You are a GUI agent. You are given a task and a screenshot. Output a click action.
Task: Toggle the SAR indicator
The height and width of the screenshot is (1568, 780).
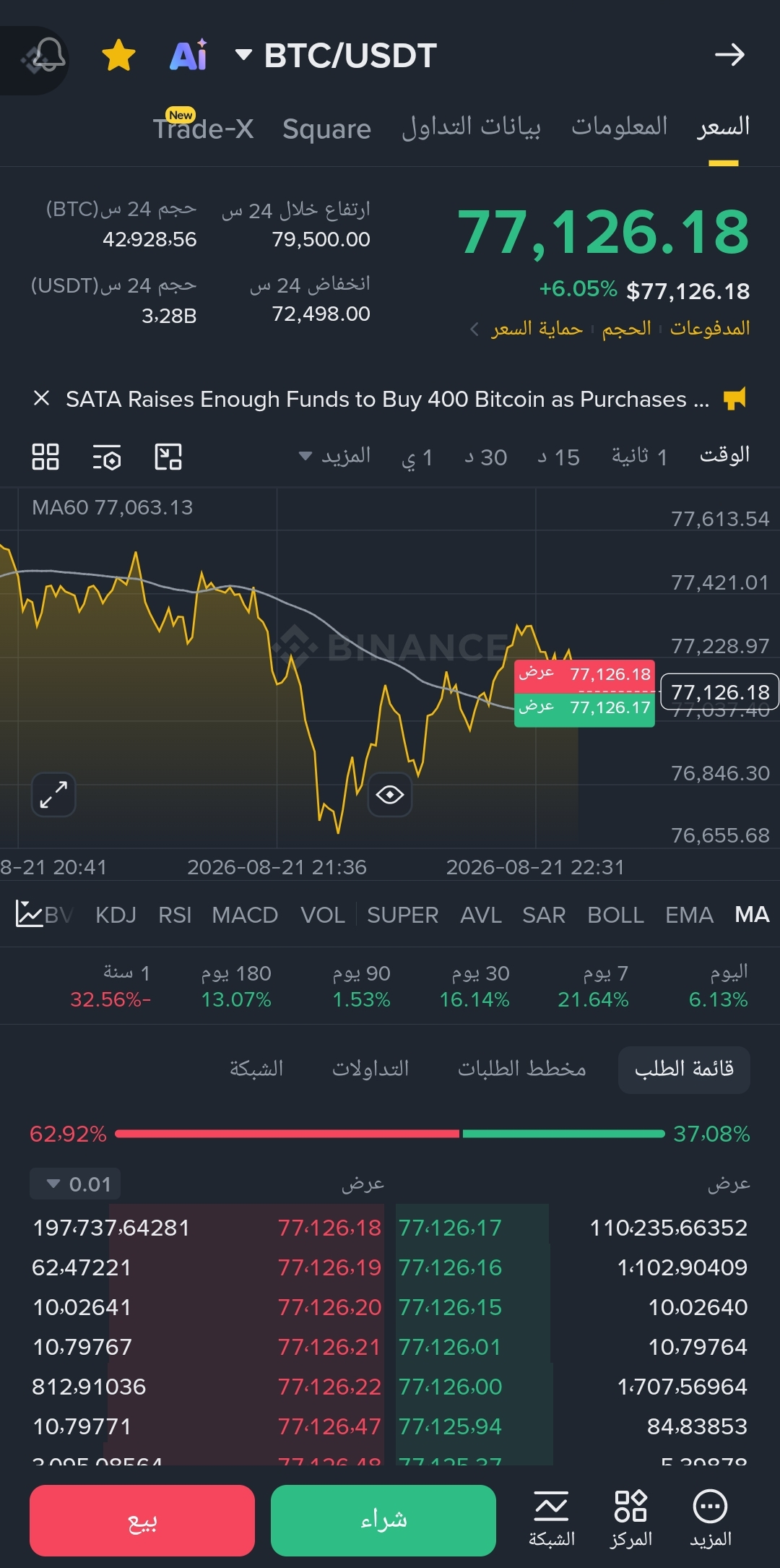544,915
